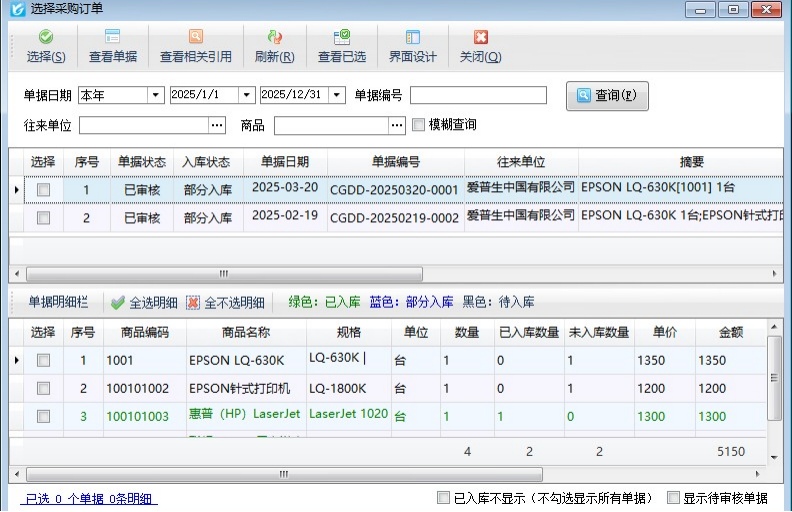792x512 pixels.
Task: Open 界面设计 from the toolbar
Action: pyautogui.click(x=413, y=38)
